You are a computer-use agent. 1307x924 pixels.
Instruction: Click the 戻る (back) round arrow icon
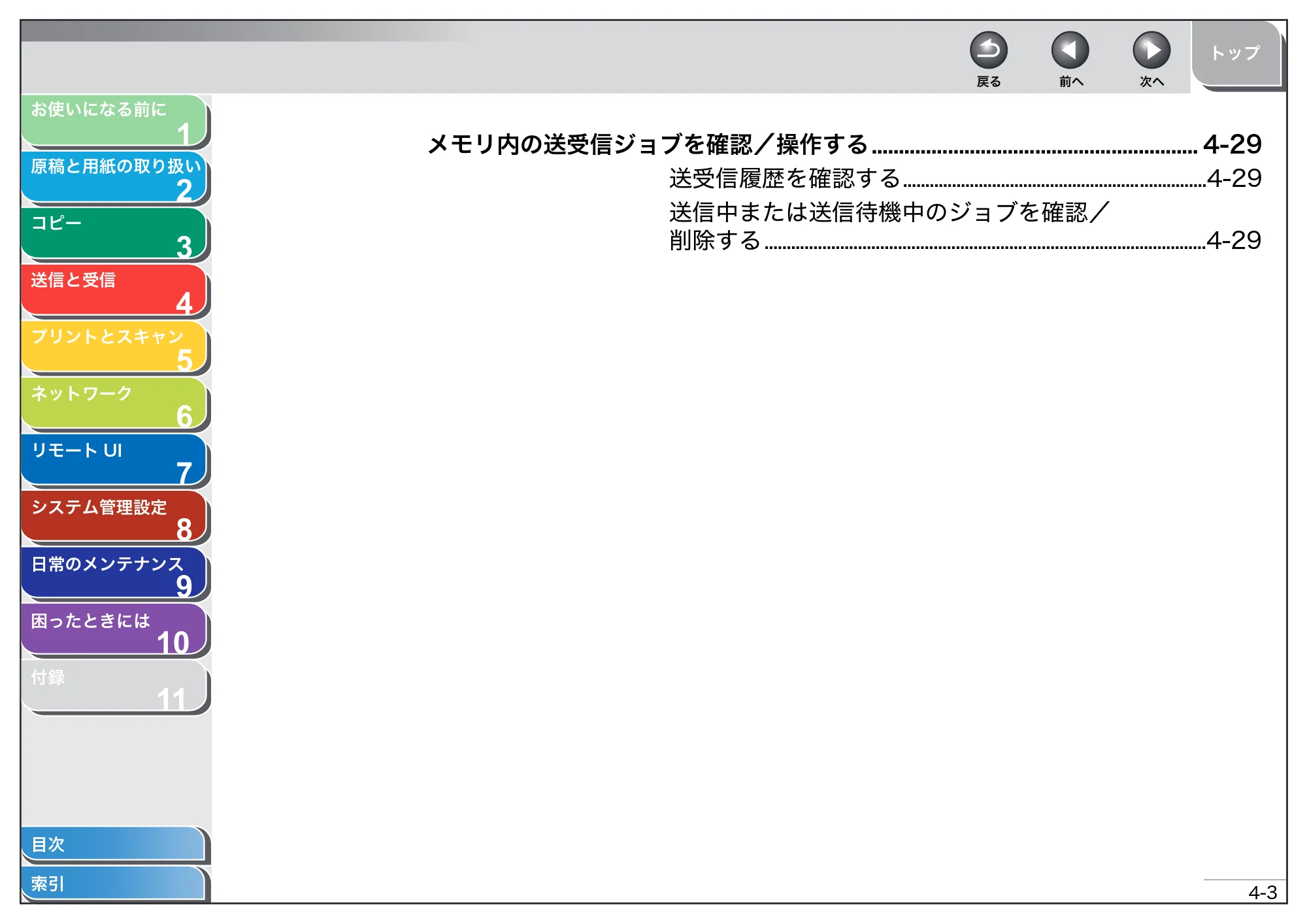click(988, 50)
